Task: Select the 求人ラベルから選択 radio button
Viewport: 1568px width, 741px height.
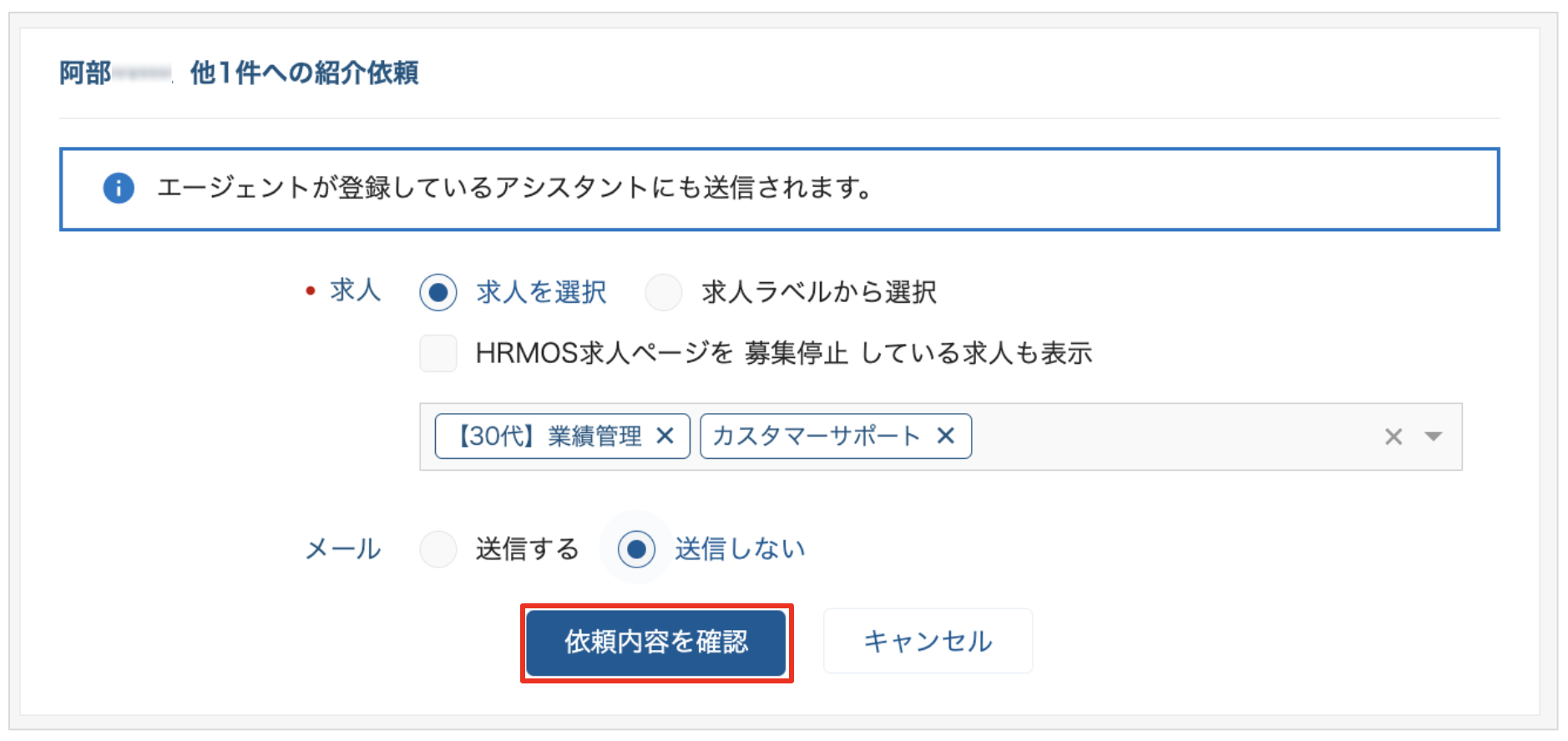Action: pyautogui.click(x=664, y=293)
